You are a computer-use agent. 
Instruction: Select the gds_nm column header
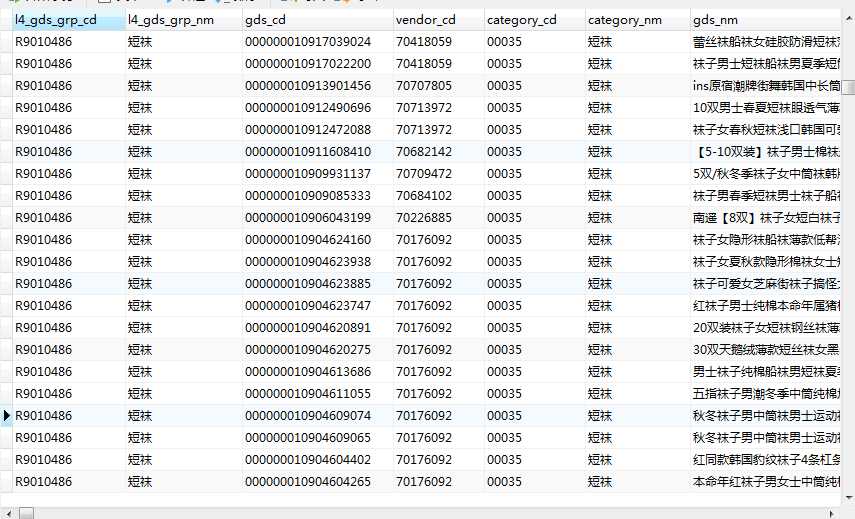[x=766, y=20]
